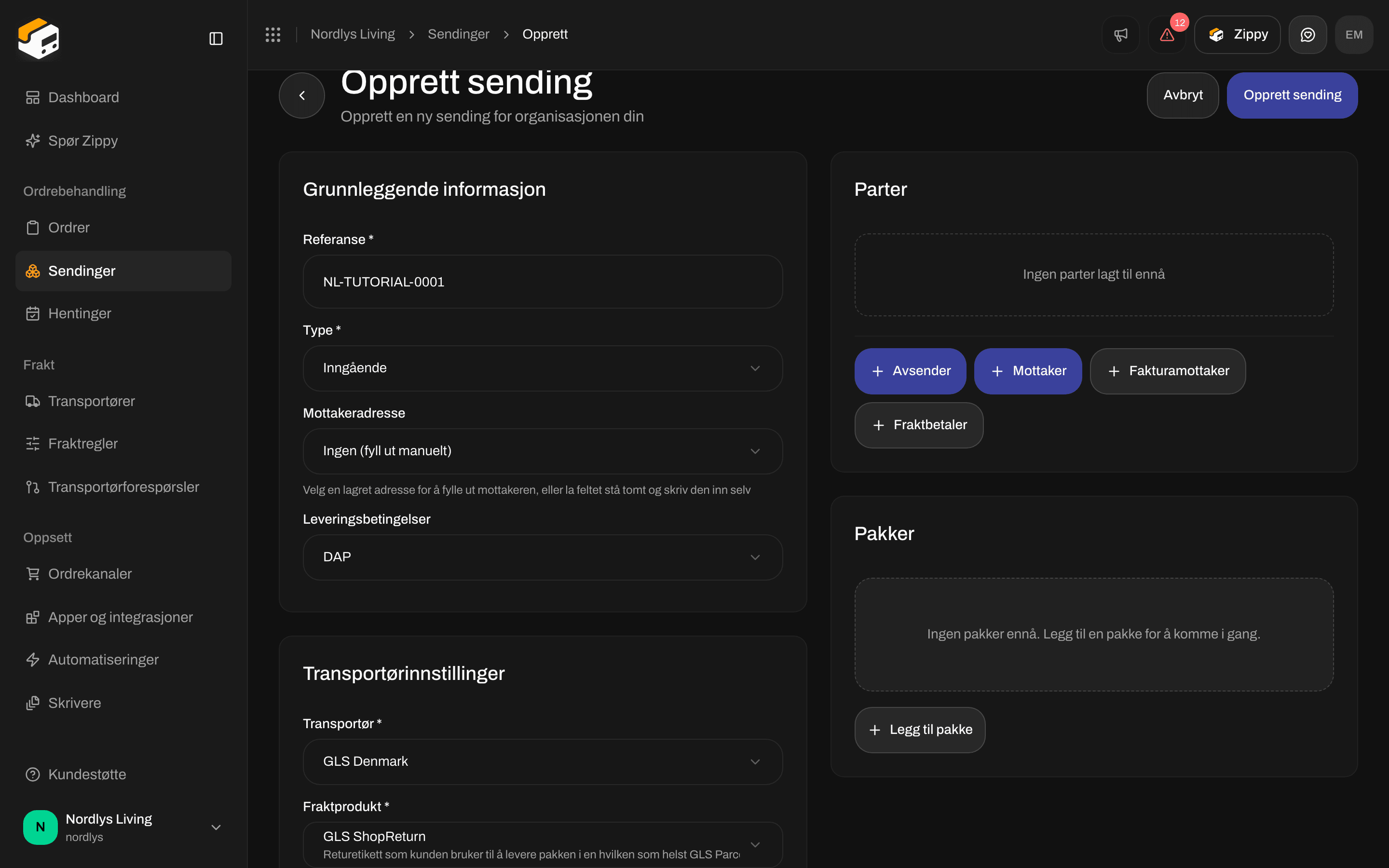Open the Zippy assistant button in header
This screenshot has width=1389, height=868.
(x=1237, y=34)
